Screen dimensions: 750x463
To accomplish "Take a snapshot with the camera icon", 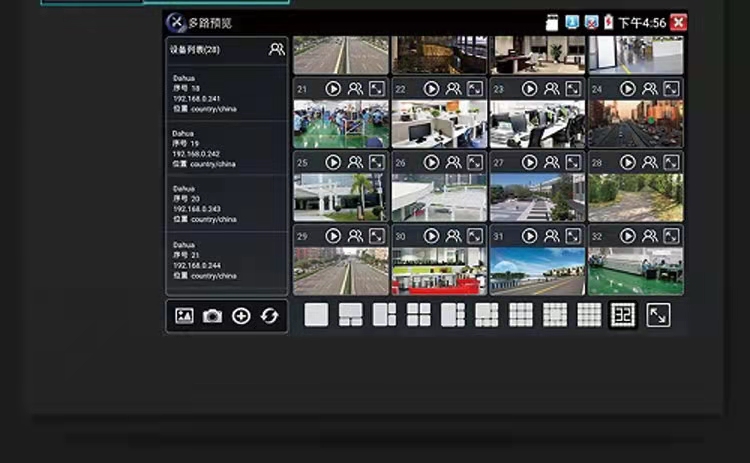I will (x=212, y=316).
